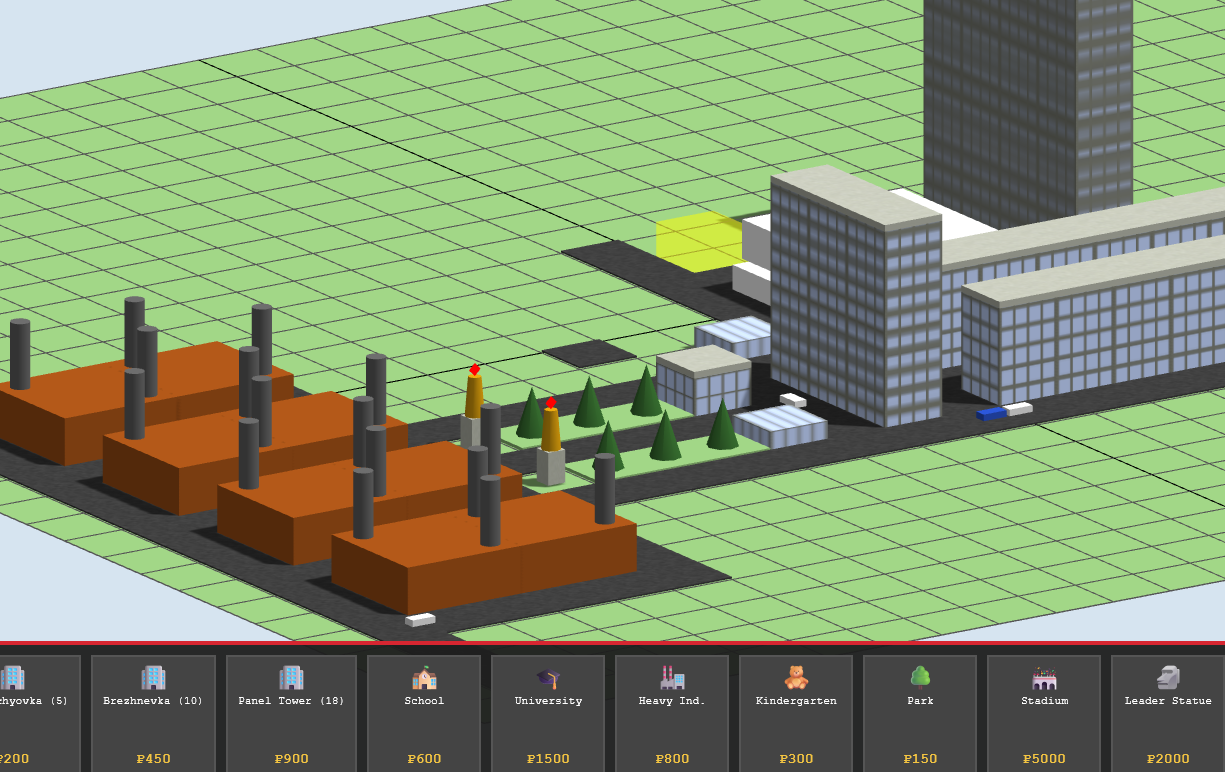Pick the Stadium icon

pyautogui.click(x=1044, y=678)
